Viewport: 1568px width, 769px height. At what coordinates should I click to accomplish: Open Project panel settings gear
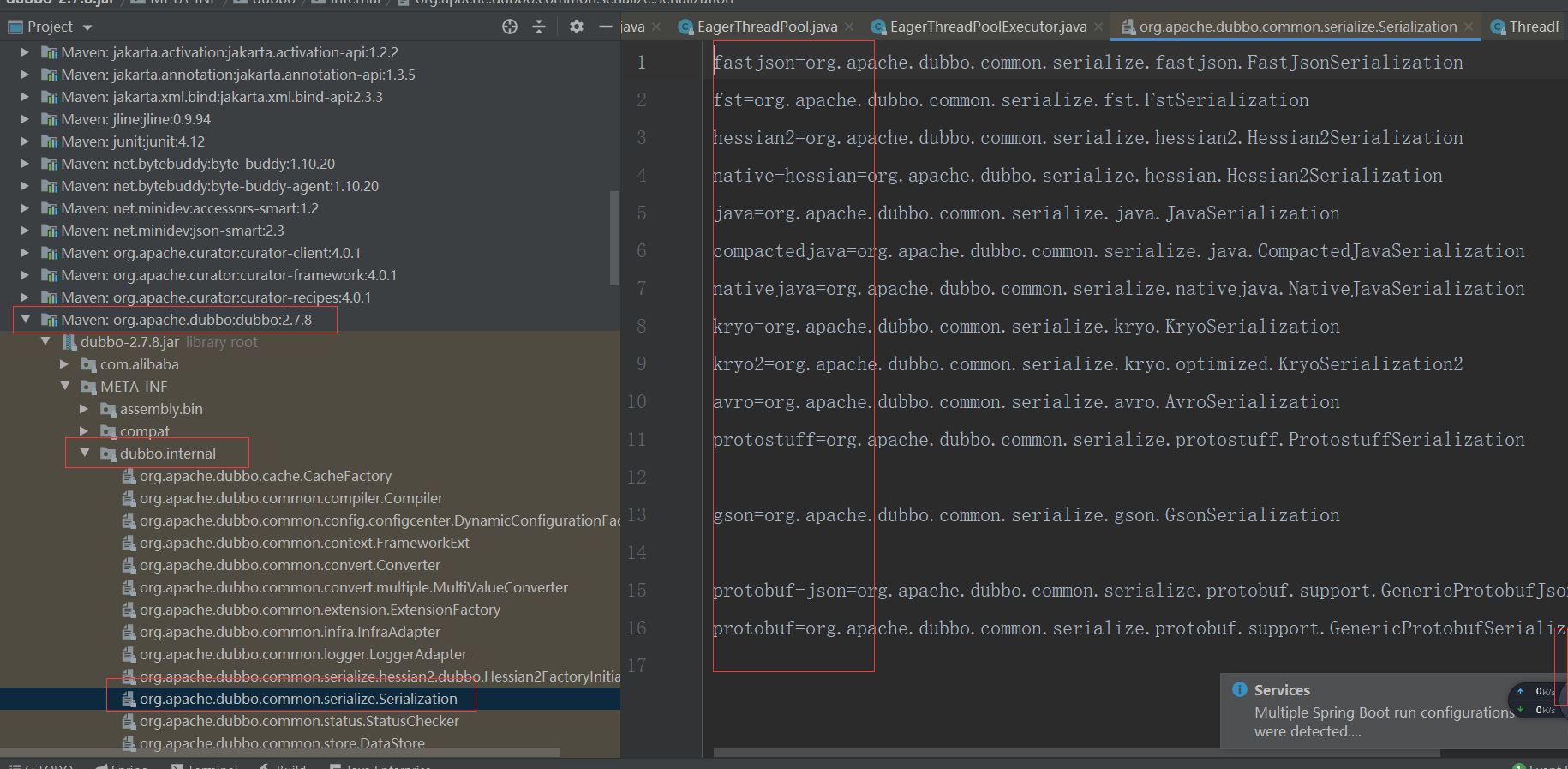tap(577, 27)
